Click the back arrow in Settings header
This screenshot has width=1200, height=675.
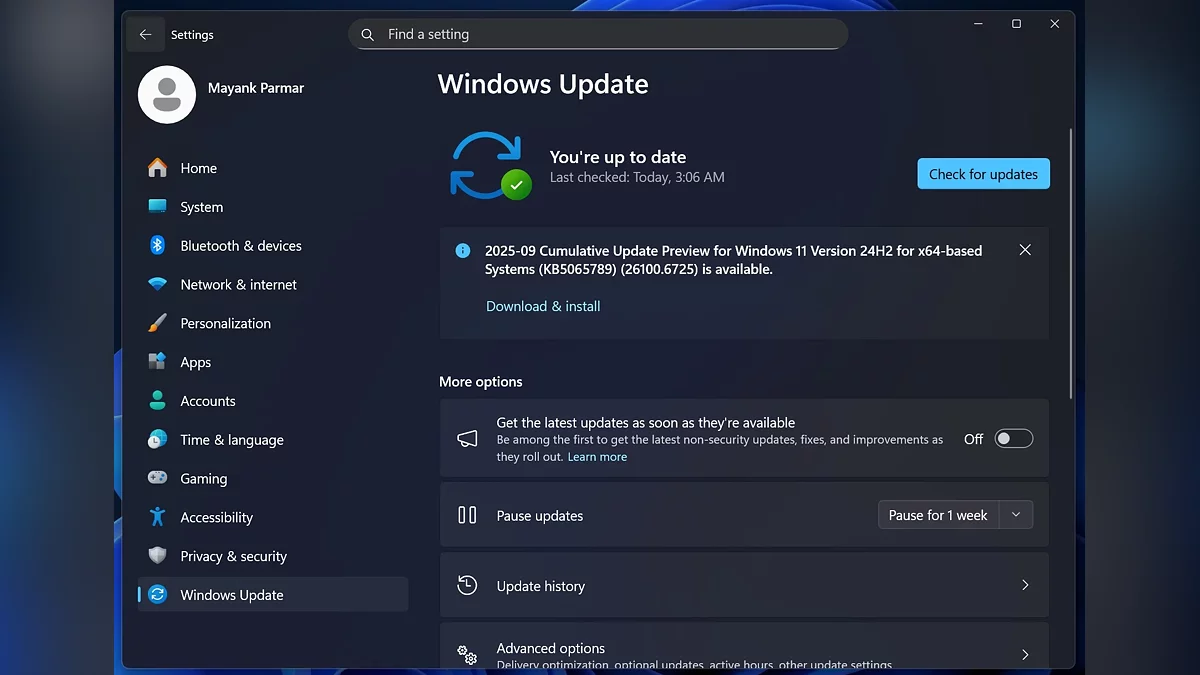click(145, 35)
